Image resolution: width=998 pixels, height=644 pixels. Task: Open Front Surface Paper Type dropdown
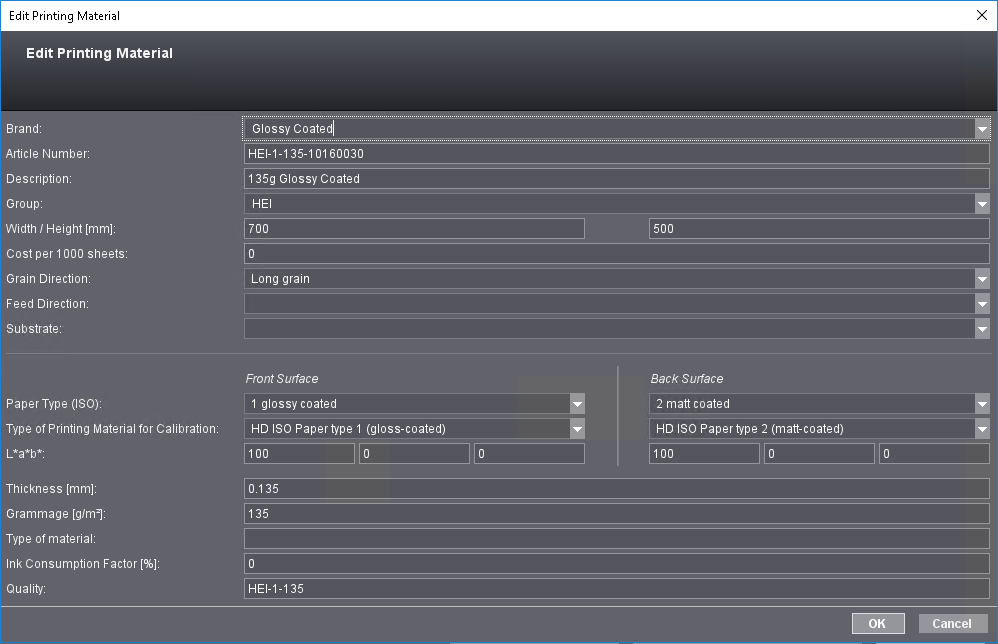point(577,404)
